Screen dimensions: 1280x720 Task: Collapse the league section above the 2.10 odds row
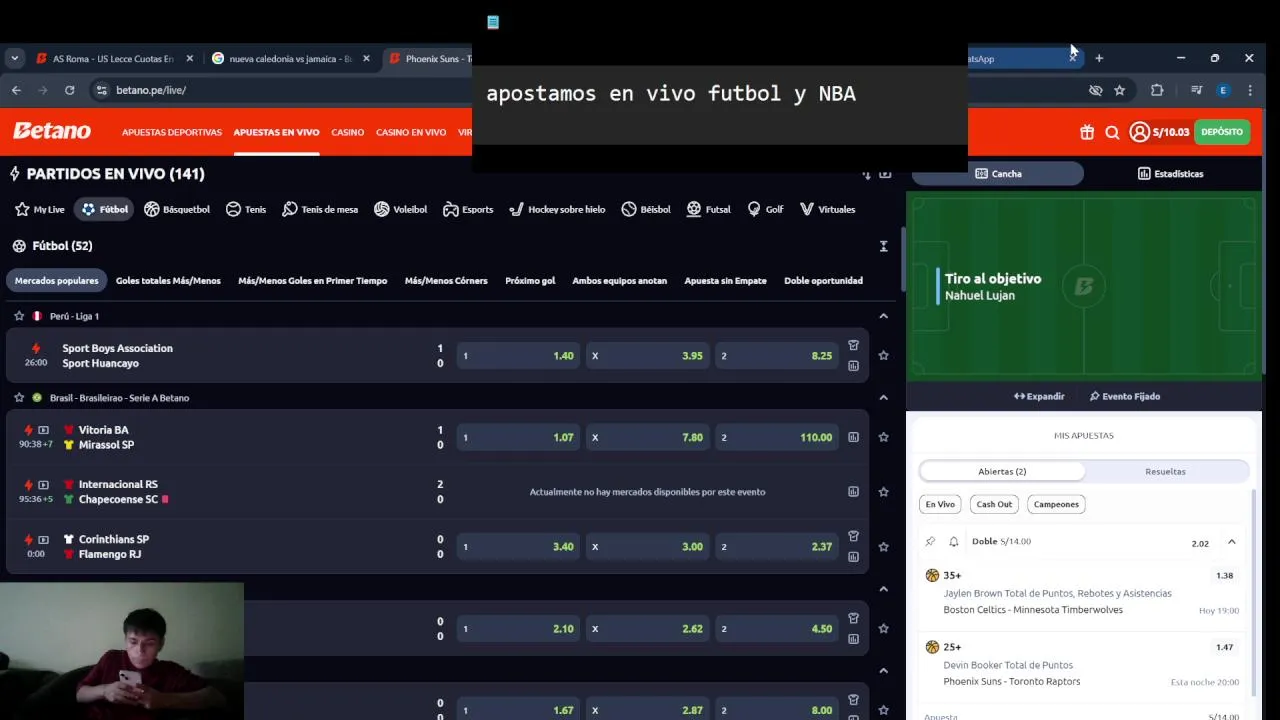pyautogui.click(x=883, y=589)
